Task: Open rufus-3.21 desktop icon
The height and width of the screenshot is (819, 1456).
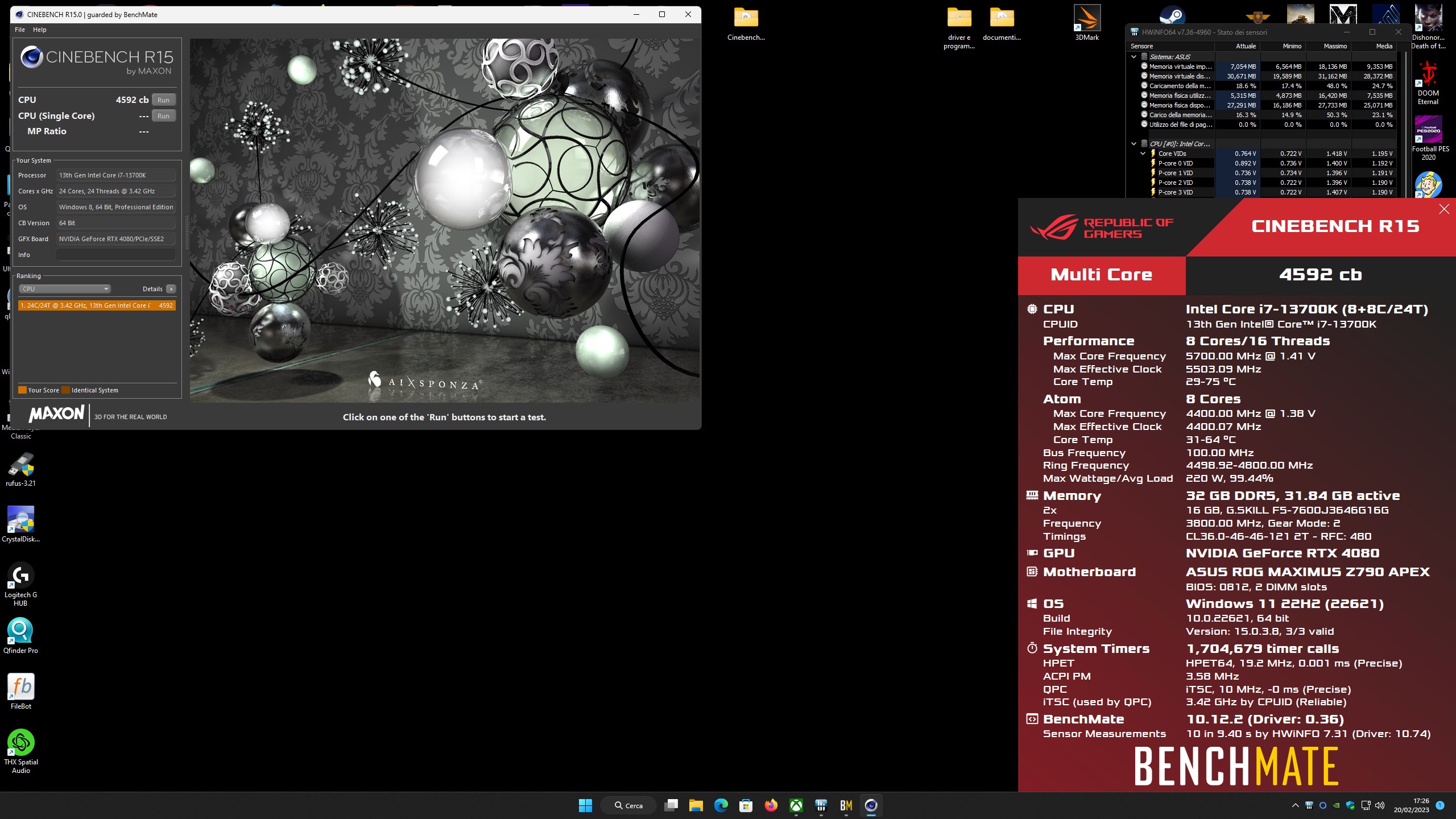Action: tap(20, 469)
